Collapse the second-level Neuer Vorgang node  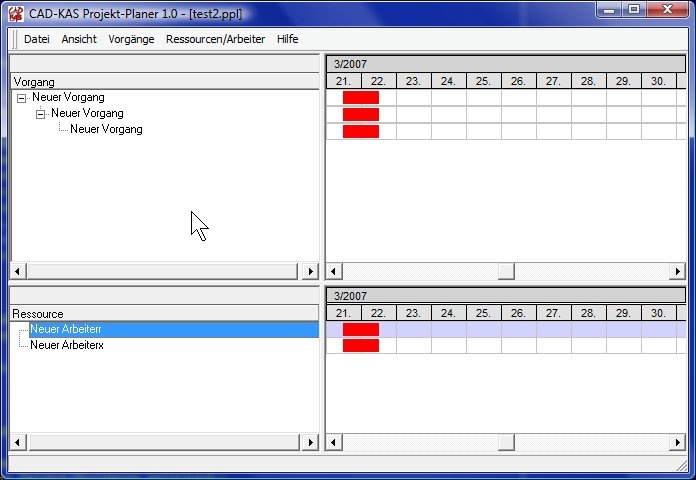pyautogui.click(x=40, y=114)
